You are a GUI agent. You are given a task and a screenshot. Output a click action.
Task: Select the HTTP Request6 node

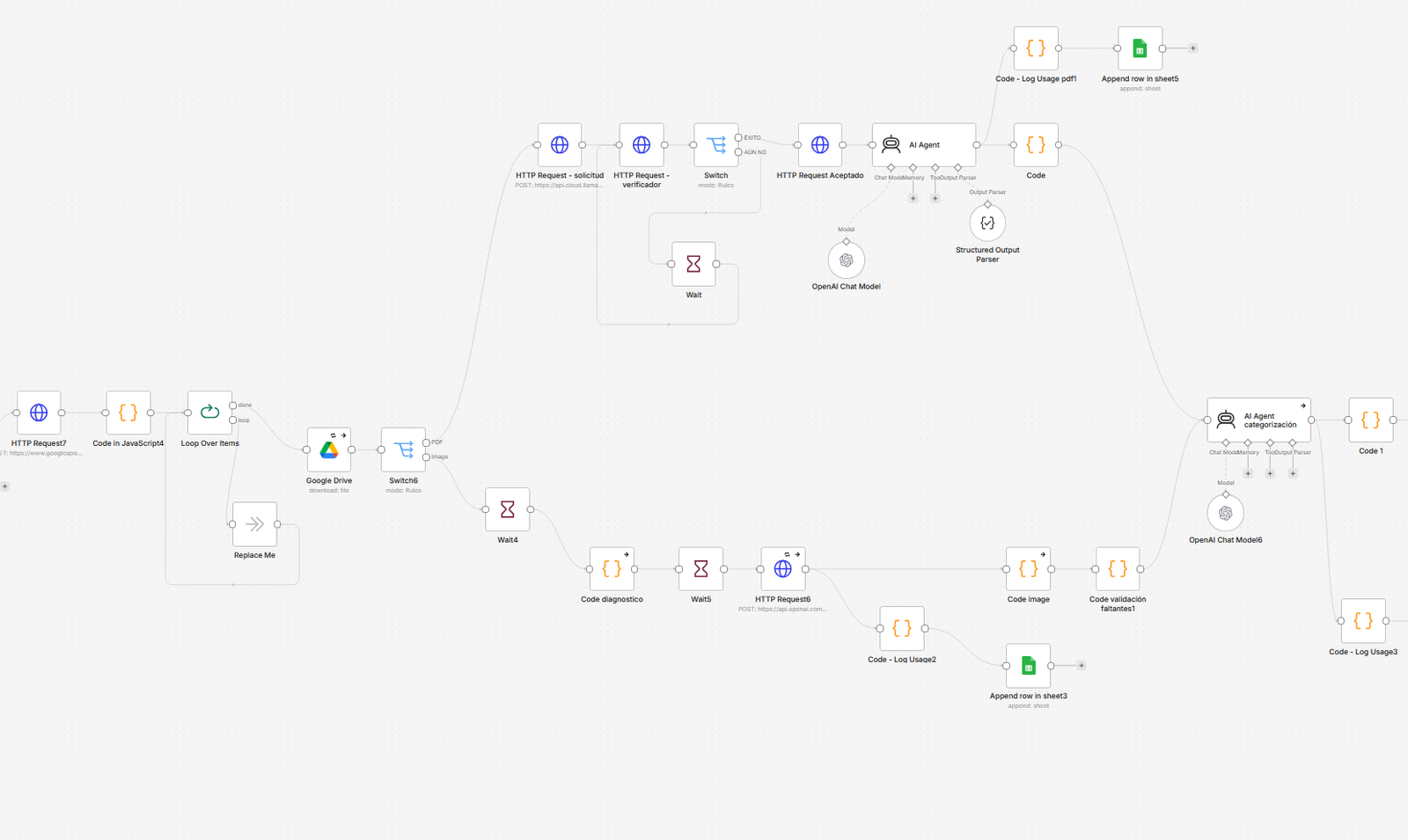click(x=783, y=569)
